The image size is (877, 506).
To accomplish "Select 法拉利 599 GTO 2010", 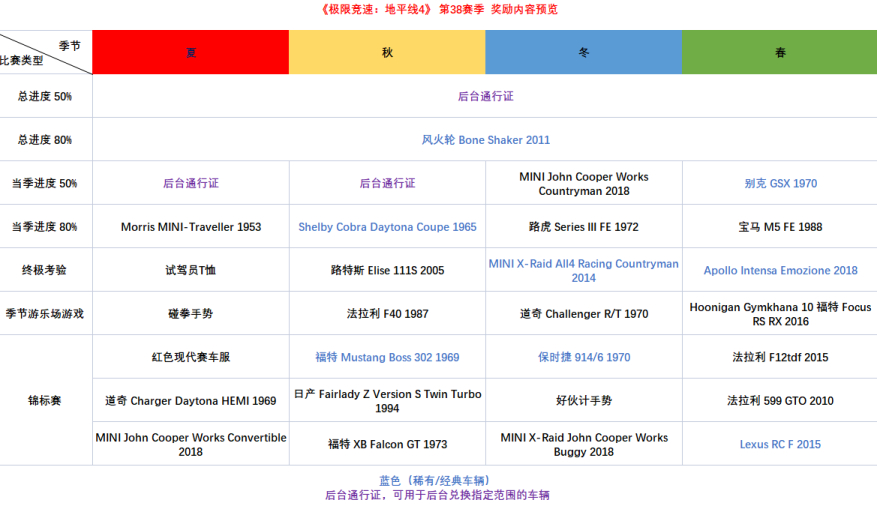I will pyautogui.click(x=780, y=401).
